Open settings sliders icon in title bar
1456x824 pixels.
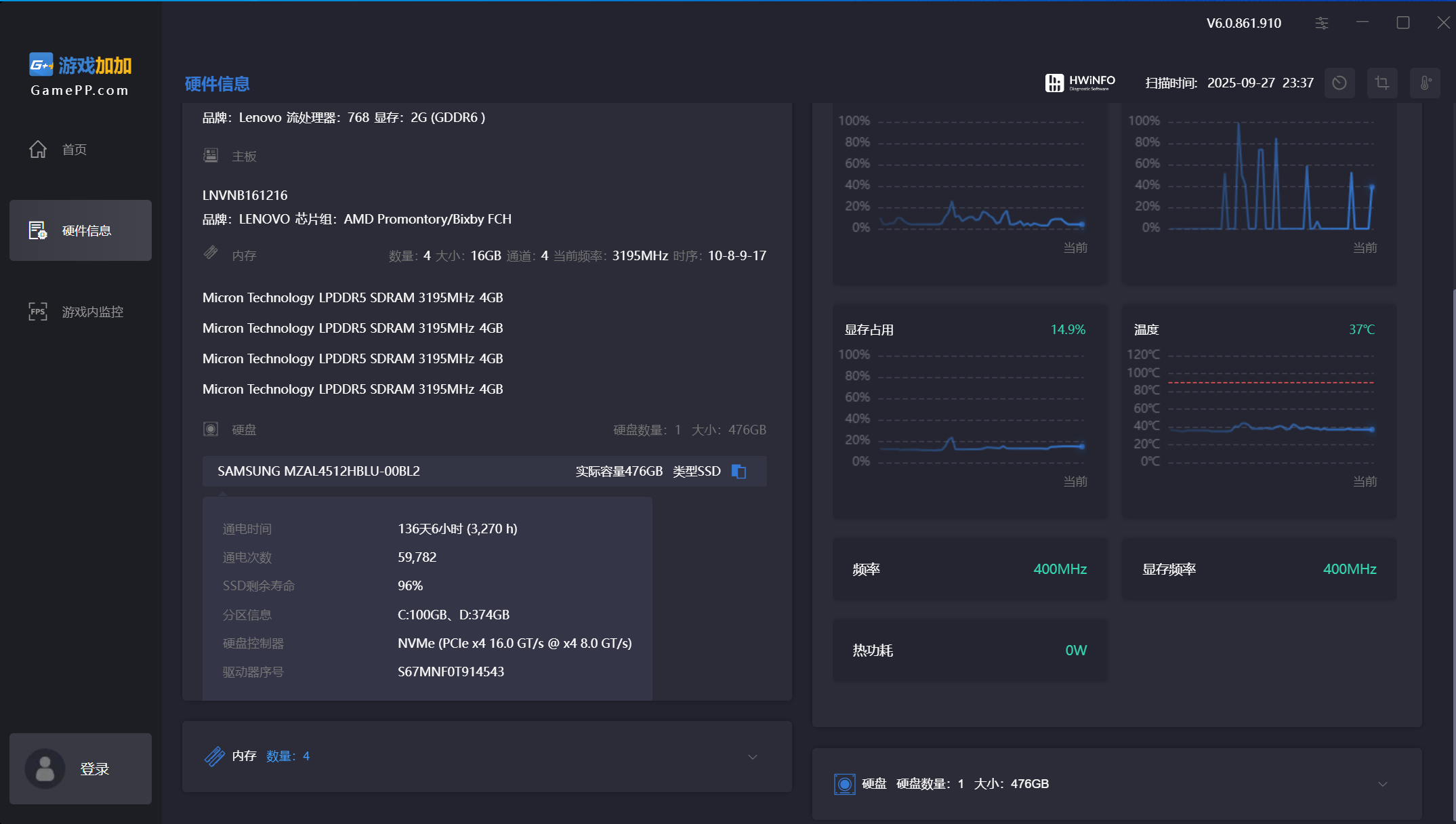coord(1322,23)
